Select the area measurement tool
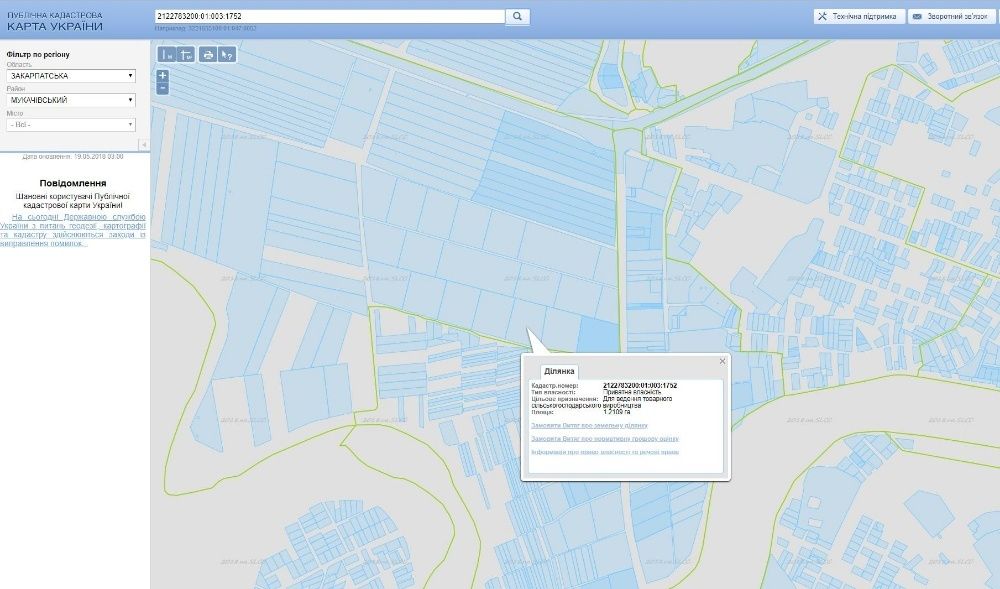Viewport: 1000px width, 589px height. point(186,55)
